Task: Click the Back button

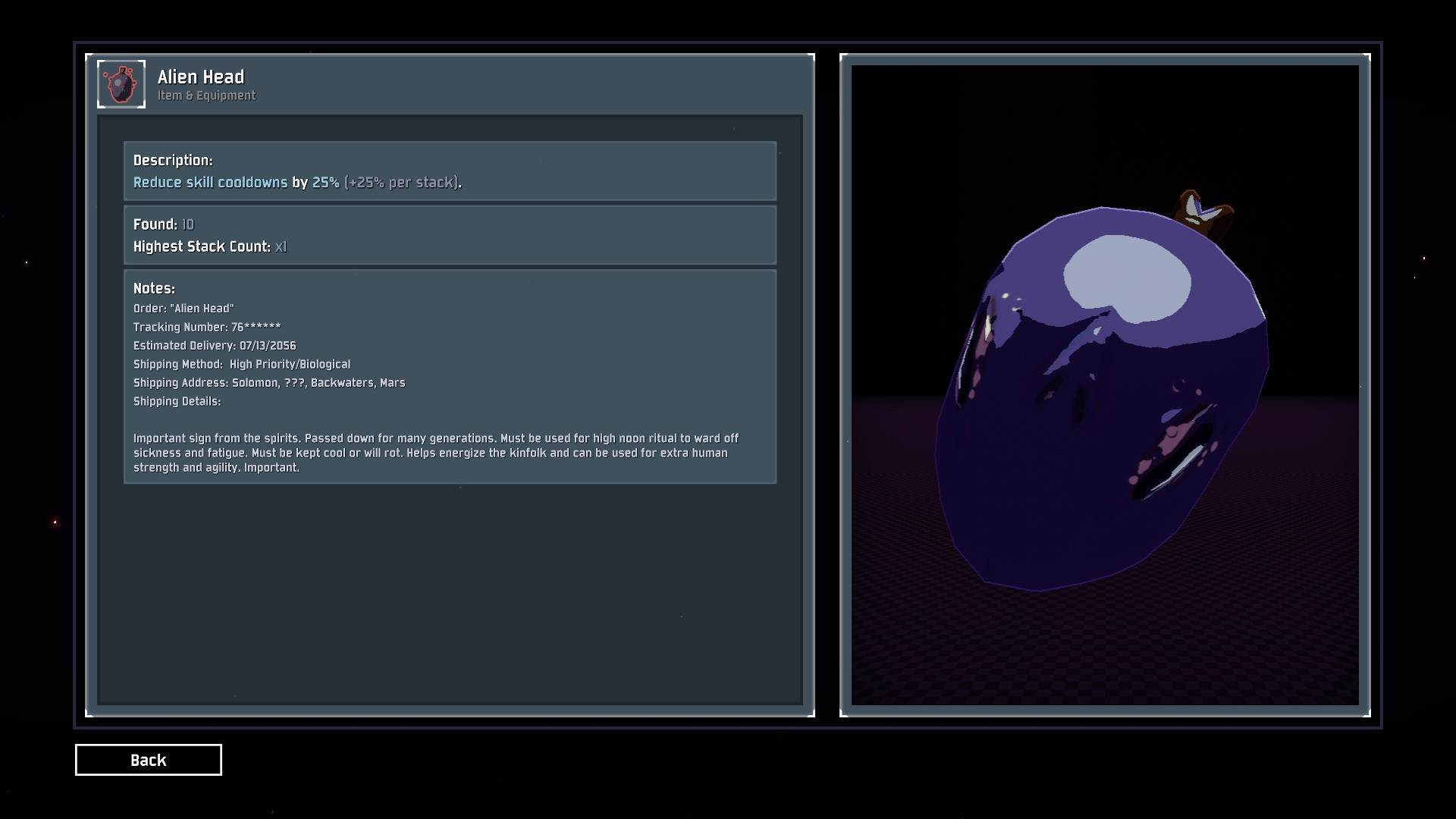Action: (149, 760)
